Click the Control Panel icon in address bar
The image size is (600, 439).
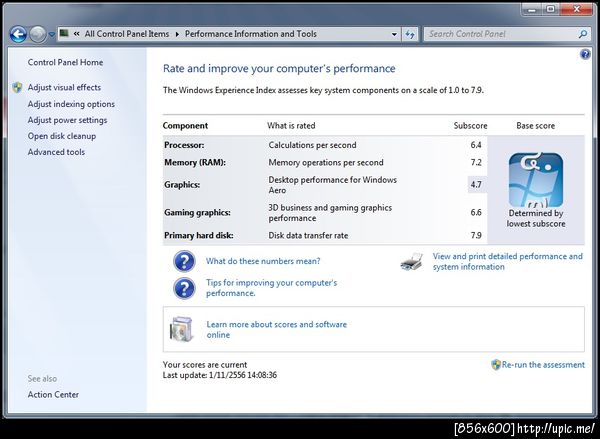(64, 33)
